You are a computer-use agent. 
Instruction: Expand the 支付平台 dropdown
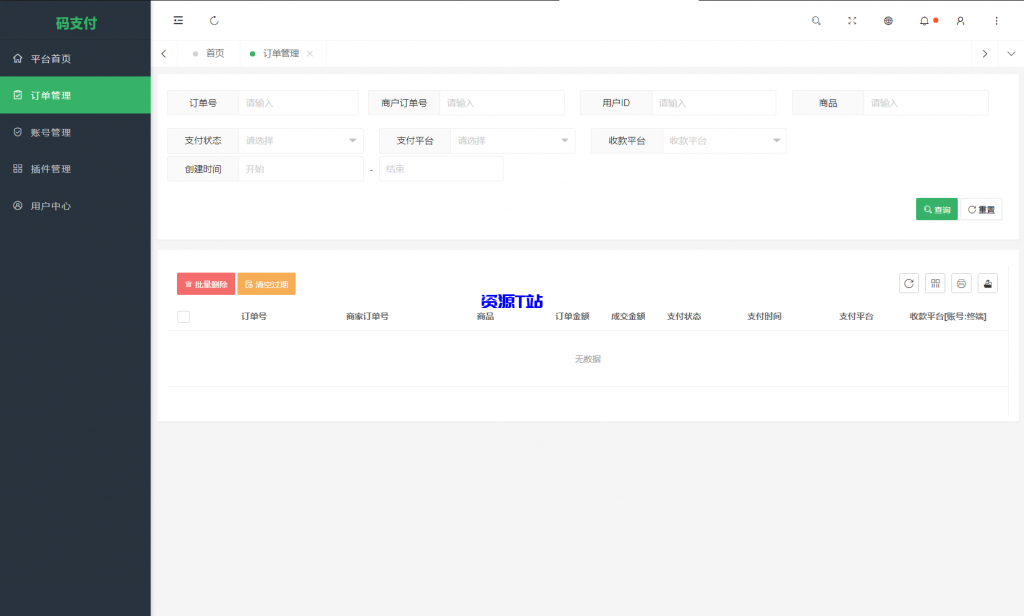[513, 140]
